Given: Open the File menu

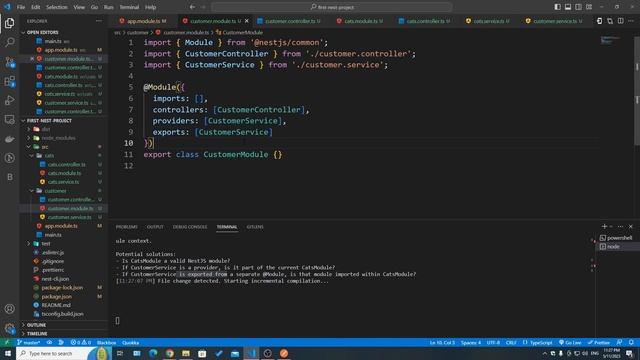Looking at the screenshot, I should click(21, 7).
